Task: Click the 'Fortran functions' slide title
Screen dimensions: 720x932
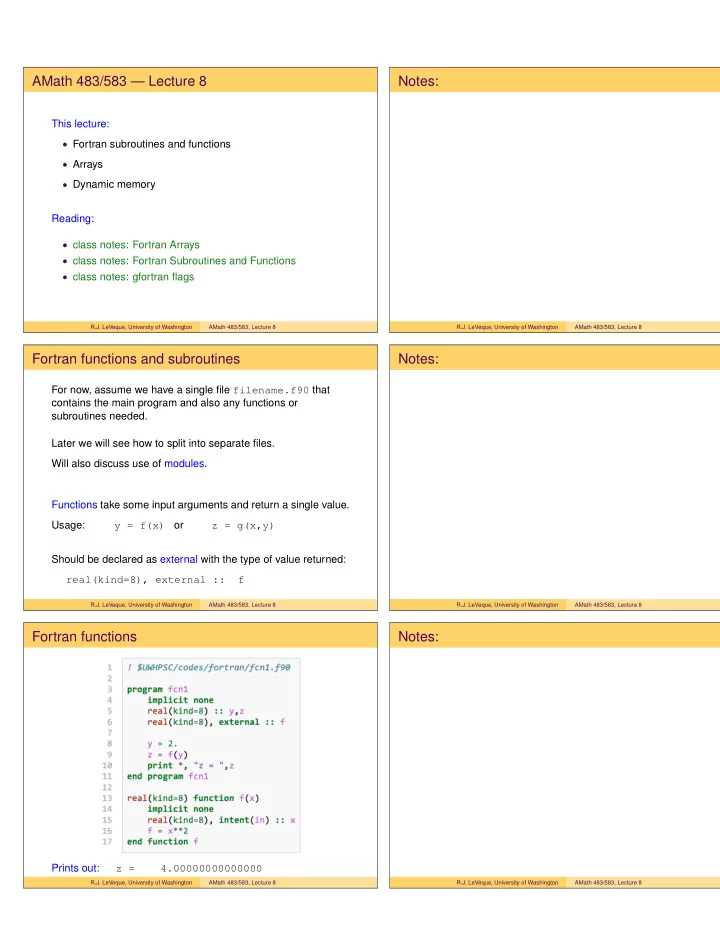Action: (84, 637)
